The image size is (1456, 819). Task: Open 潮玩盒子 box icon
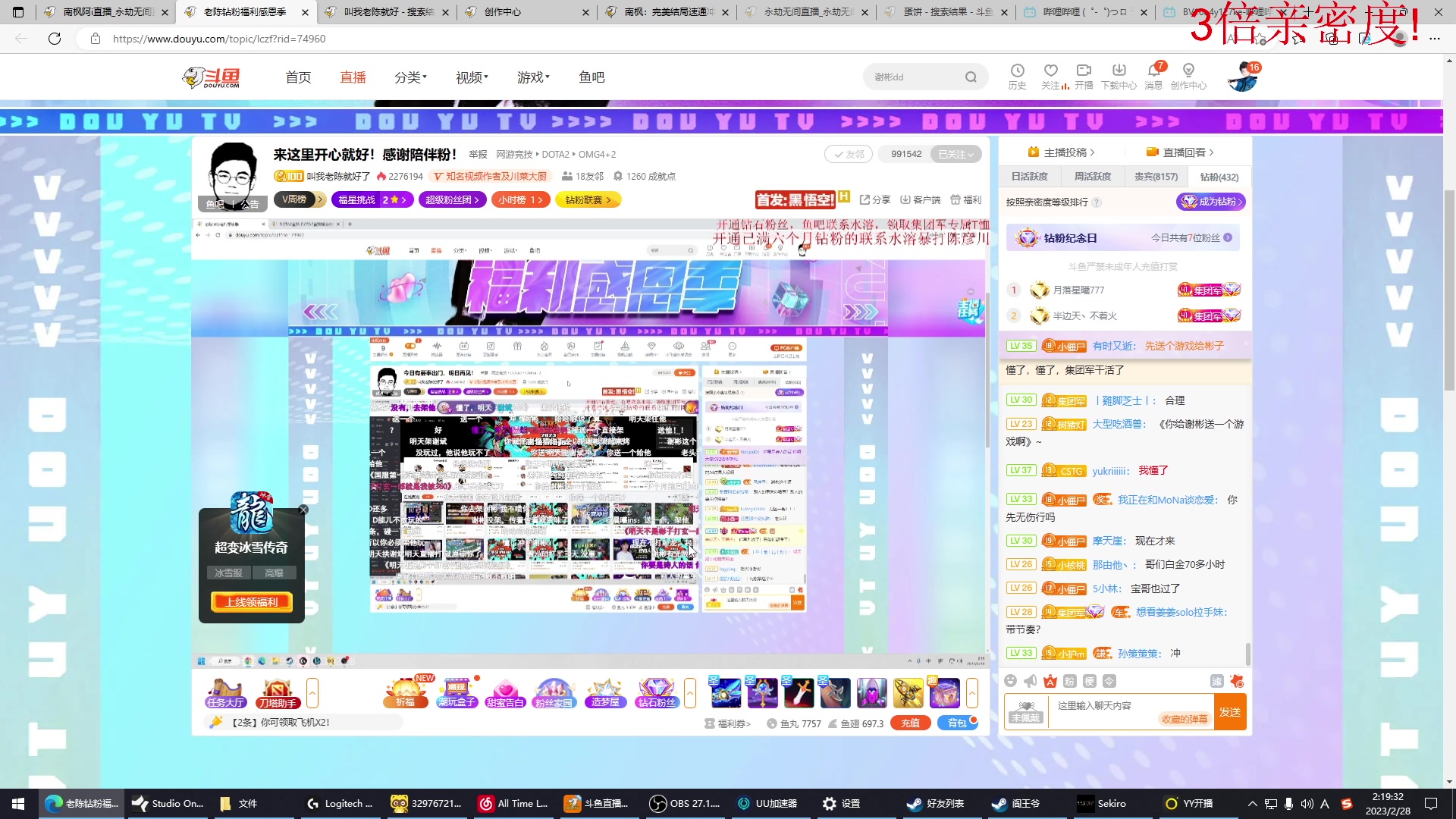(x=457, y=693)
